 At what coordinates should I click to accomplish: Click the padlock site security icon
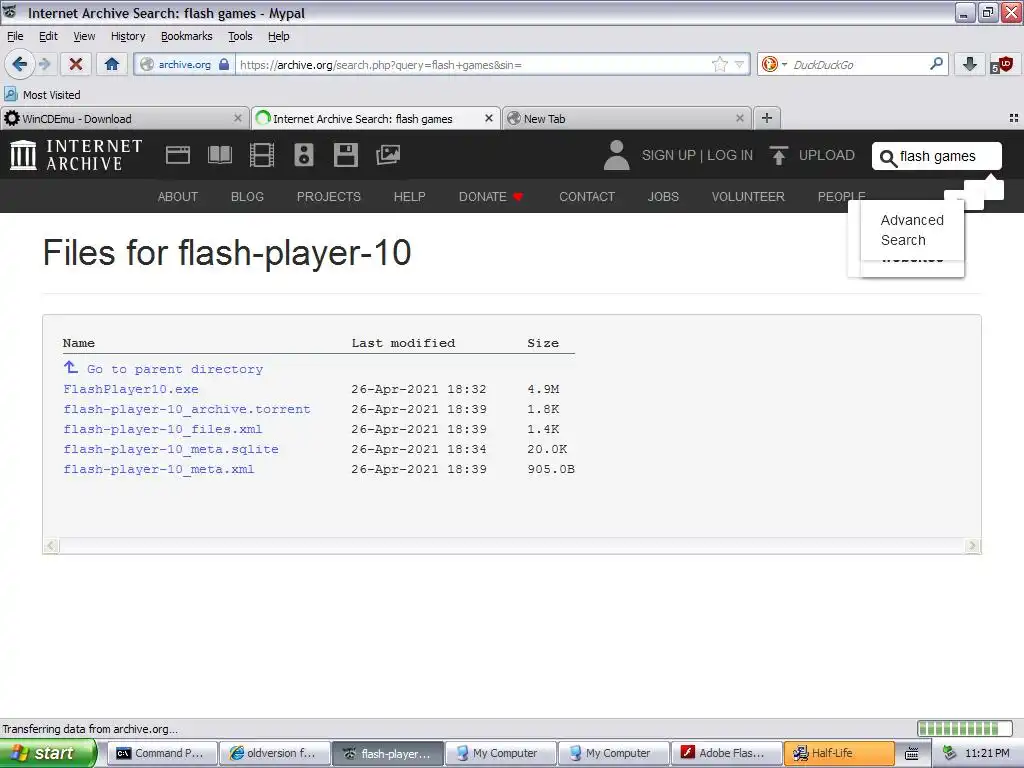click(224, 64)
